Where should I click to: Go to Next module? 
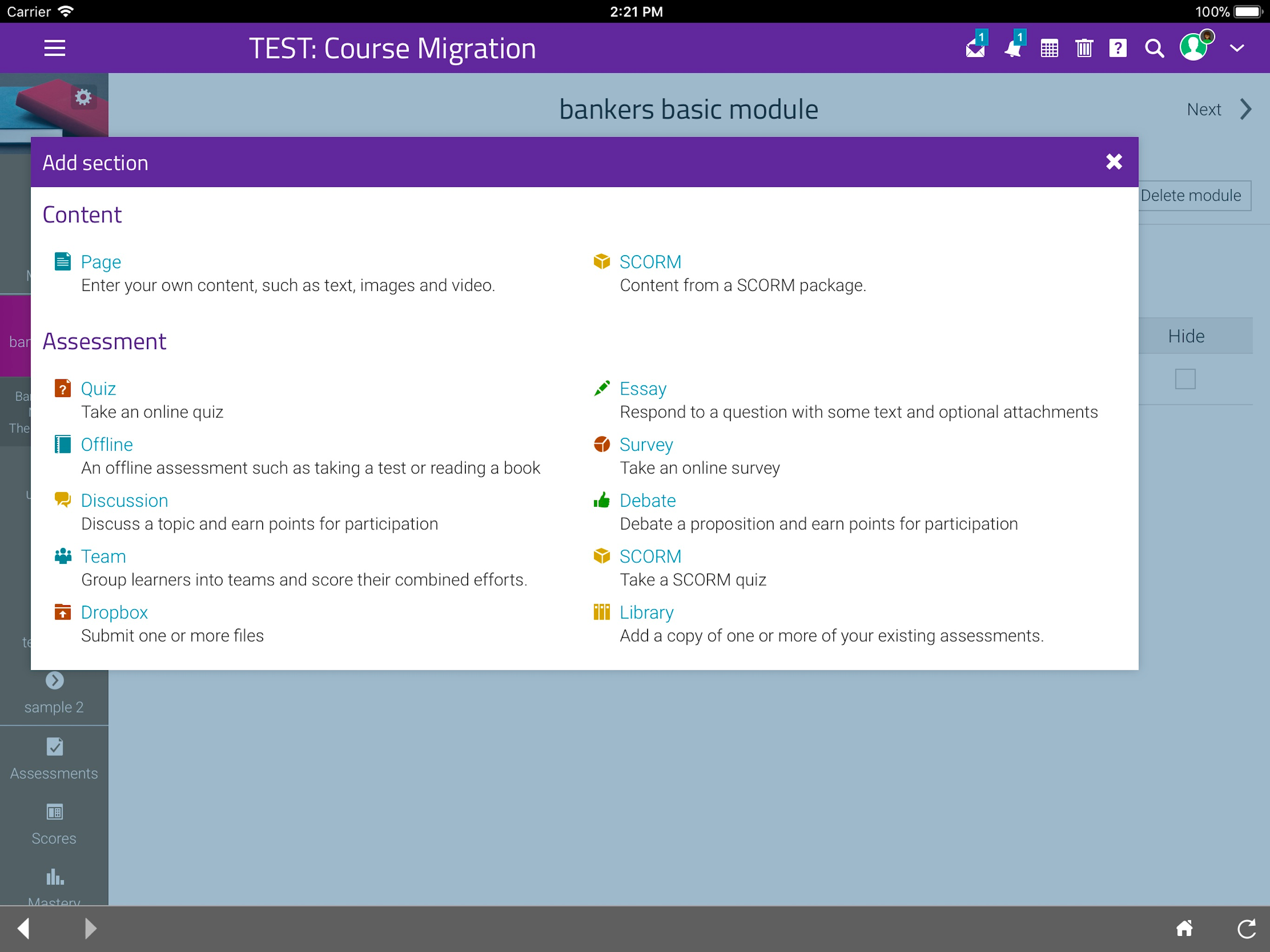1204,109
